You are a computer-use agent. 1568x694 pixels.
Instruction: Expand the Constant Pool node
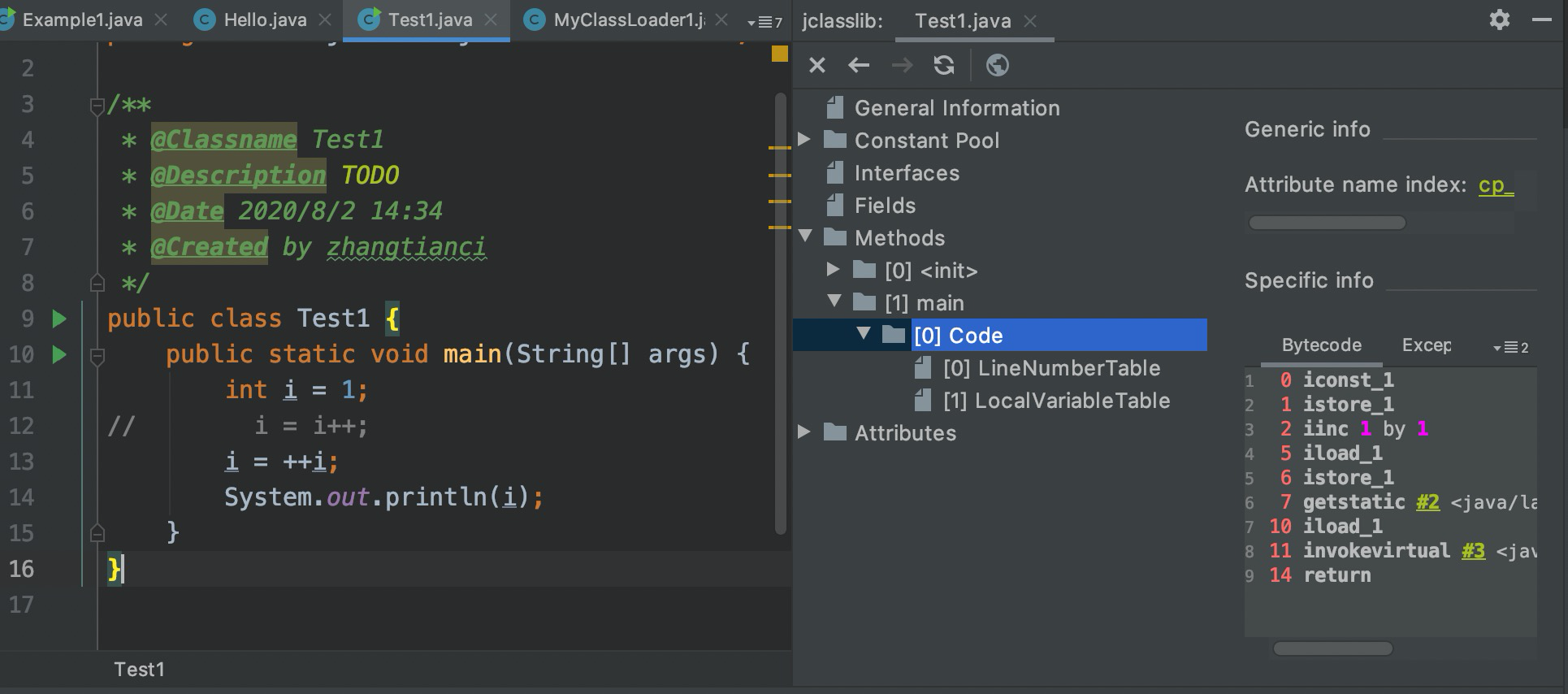[804, 140]
